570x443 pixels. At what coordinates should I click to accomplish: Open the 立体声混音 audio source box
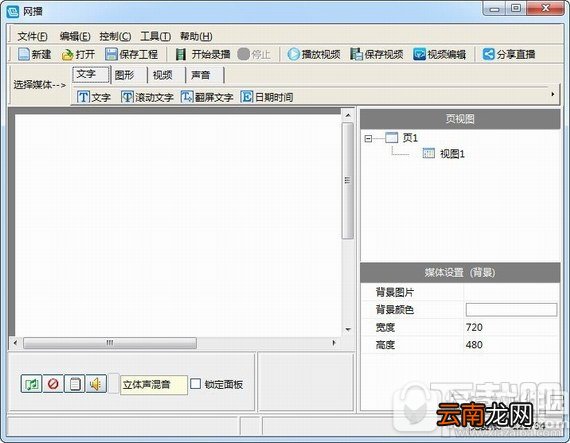(154, 384)
